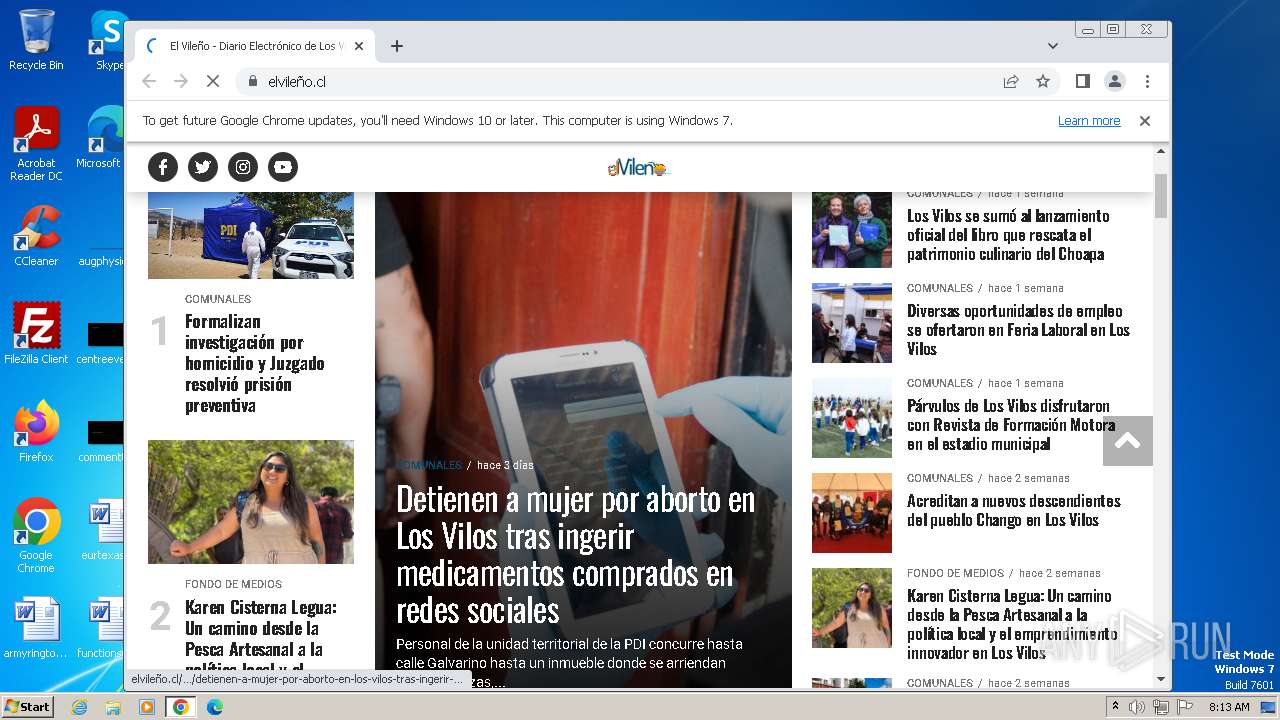Open Acrobat Reader DC desktop icon
This screenshot has height=720, width=1280.
(x=36, y=145)
